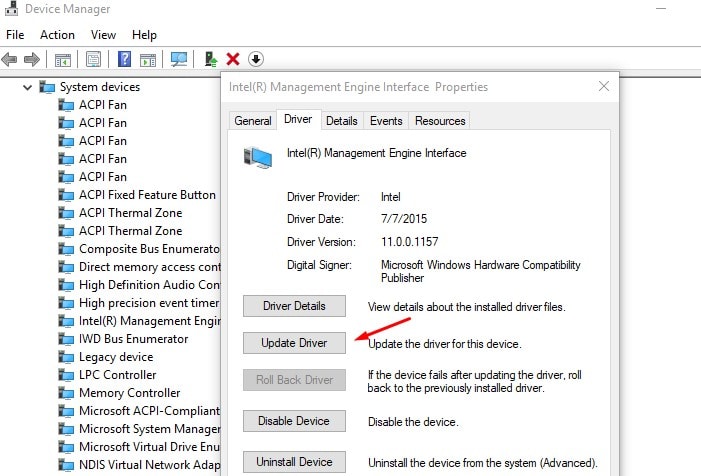Click the icon beside IWD Bus Enumerator
The image size is (701, 476).
point(66,339)
